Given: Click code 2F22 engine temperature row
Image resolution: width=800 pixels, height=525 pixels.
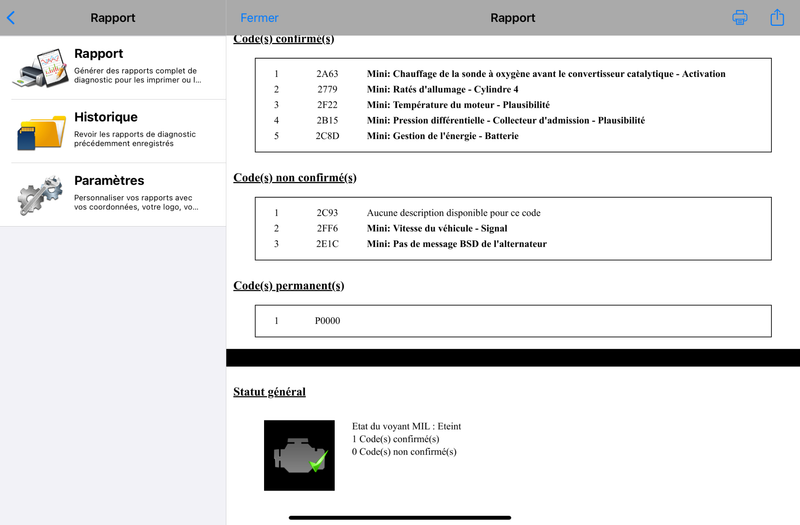Looking at the screenshot, I should [x=513, y=105].
